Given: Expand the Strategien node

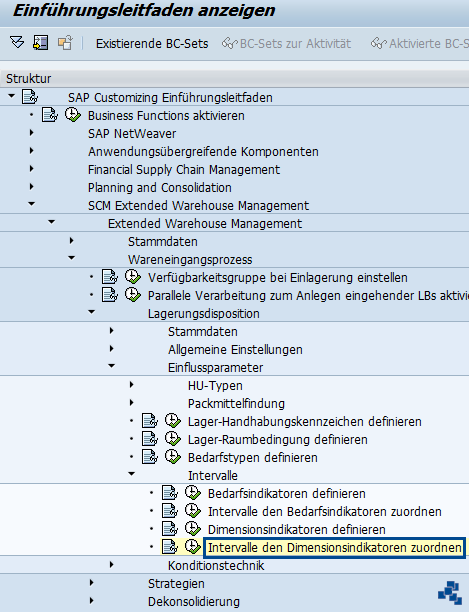Looking at the screenshot, I should point(91,583).
